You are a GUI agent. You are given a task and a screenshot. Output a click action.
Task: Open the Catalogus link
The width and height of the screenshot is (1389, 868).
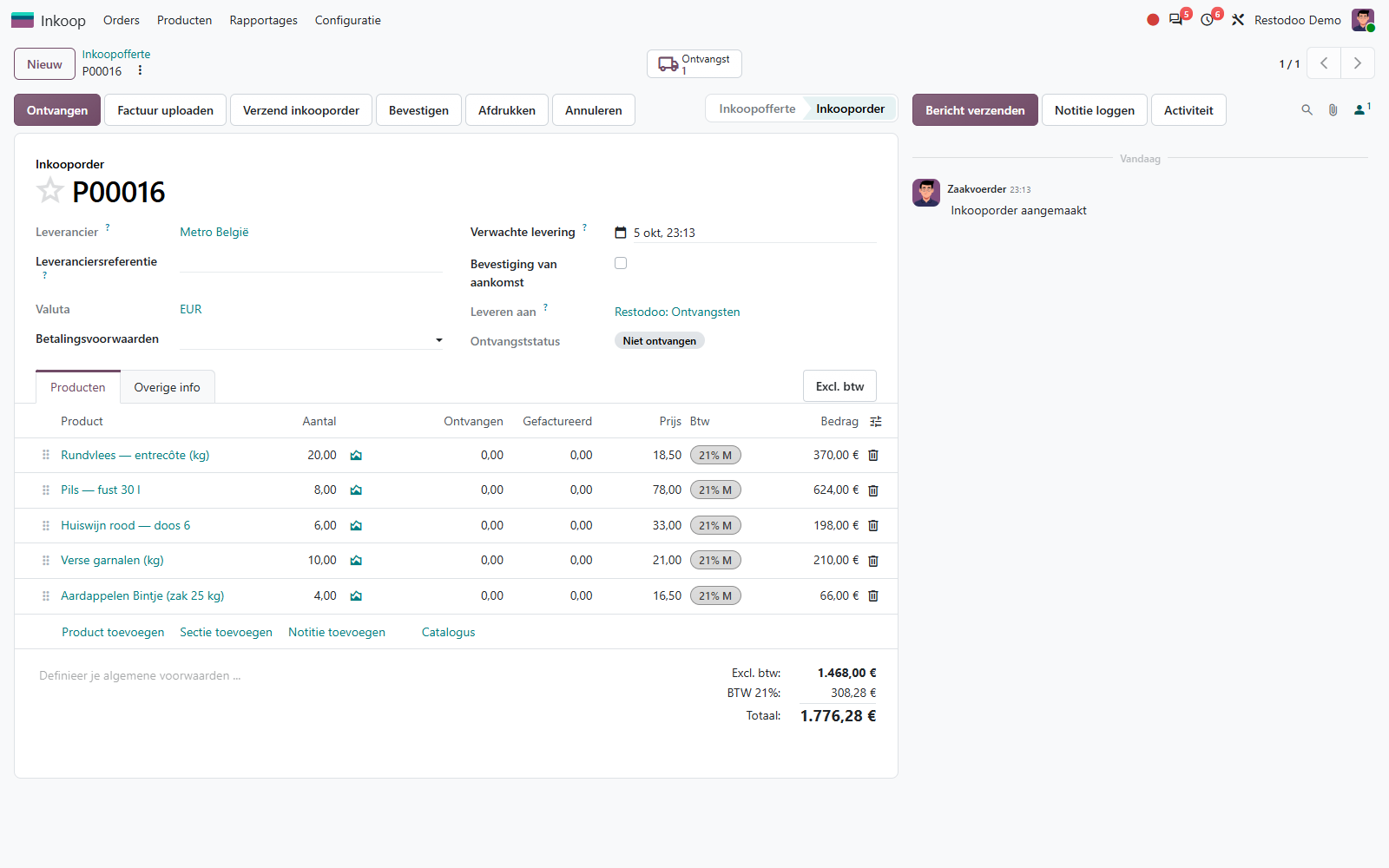click(449, 632)
